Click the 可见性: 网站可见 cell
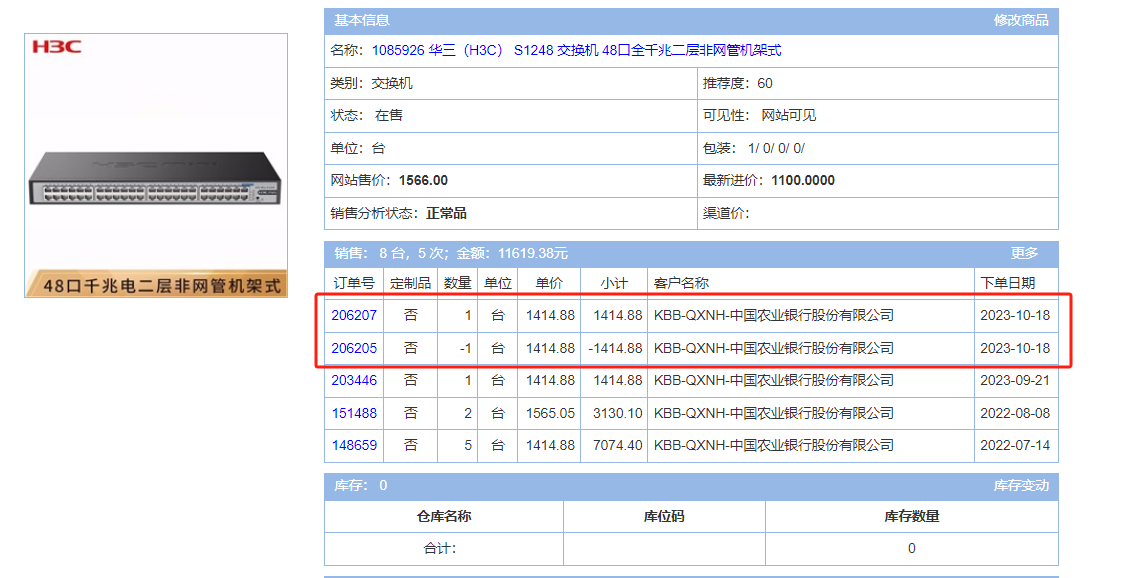 pos(878,116)
